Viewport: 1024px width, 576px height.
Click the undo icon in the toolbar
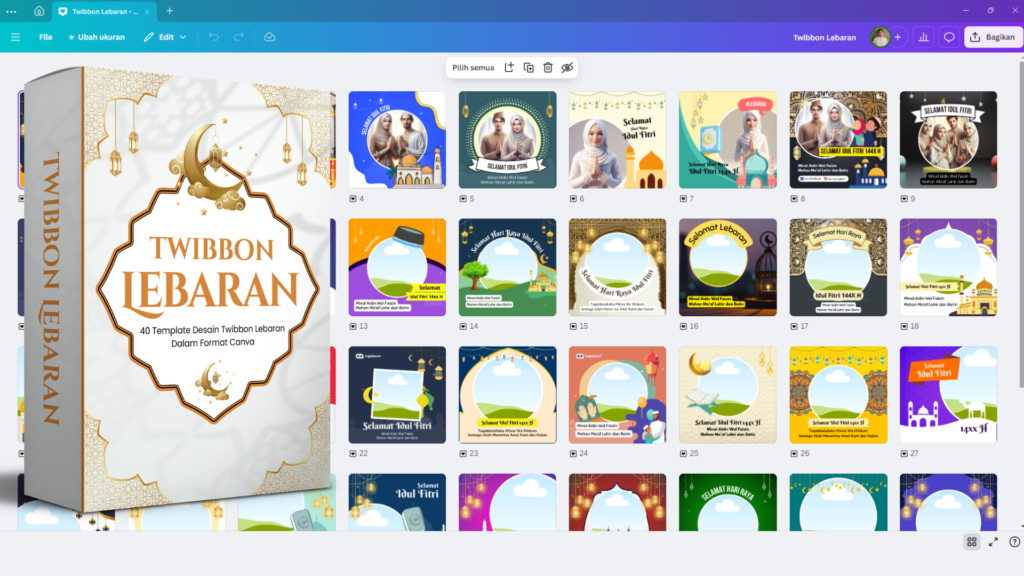pyautogui.click(x=211, y=37)
